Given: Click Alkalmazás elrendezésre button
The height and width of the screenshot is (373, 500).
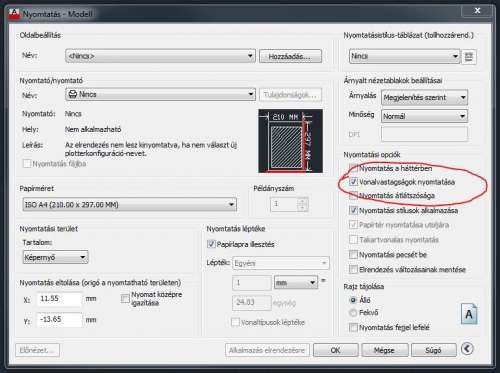Looking at the screenshot, I should tap(267, 350).
